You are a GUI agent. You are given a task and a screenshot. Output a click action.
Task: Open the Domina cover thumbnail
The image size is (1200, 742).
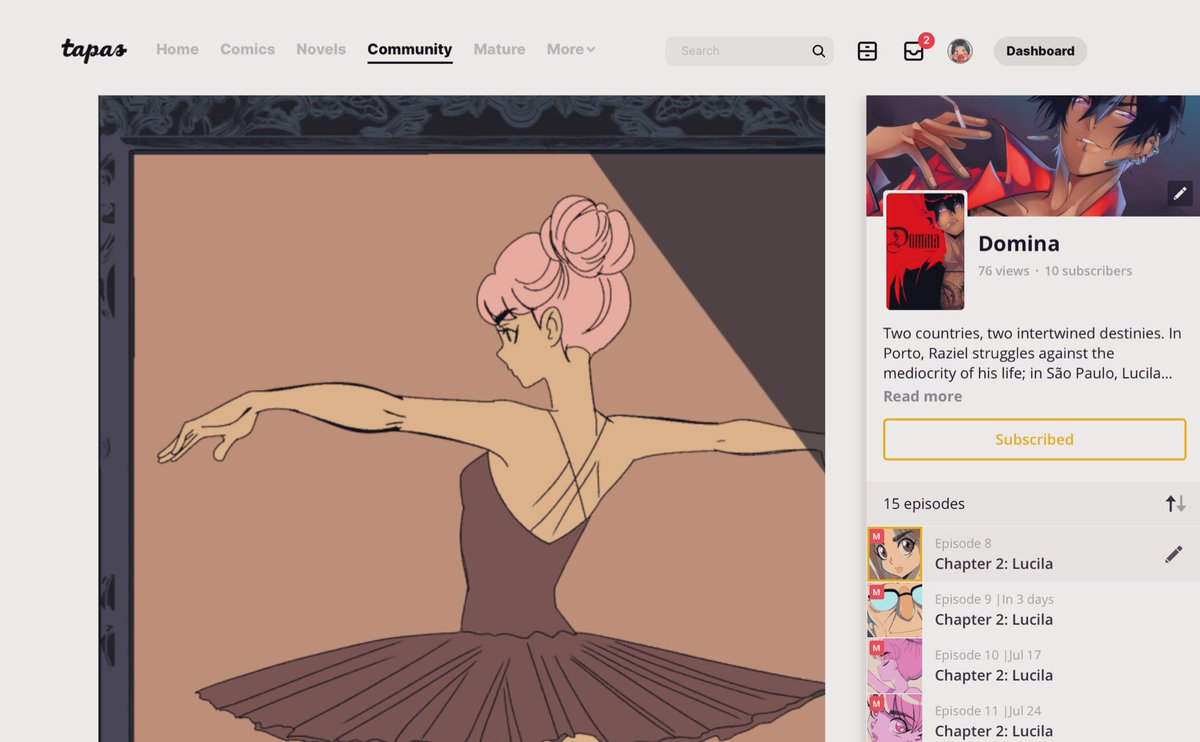(x=924, y=252)
